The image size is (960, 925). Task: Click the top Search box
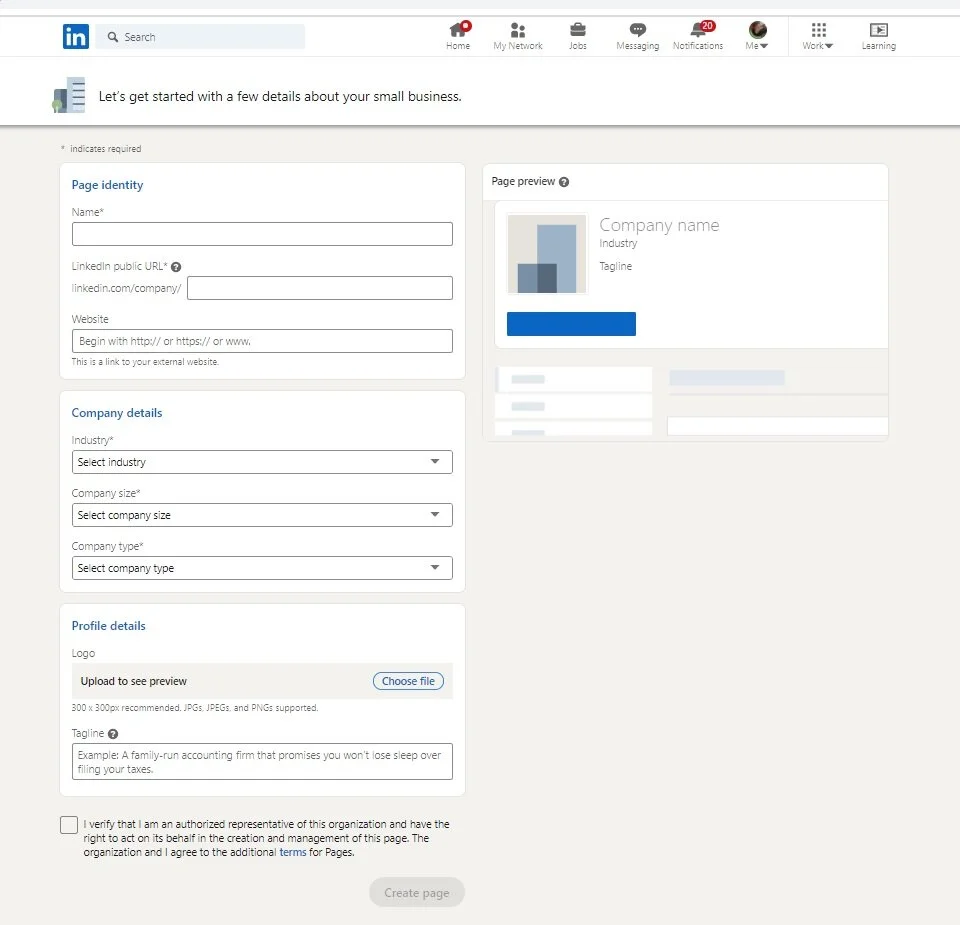[201, 37]
